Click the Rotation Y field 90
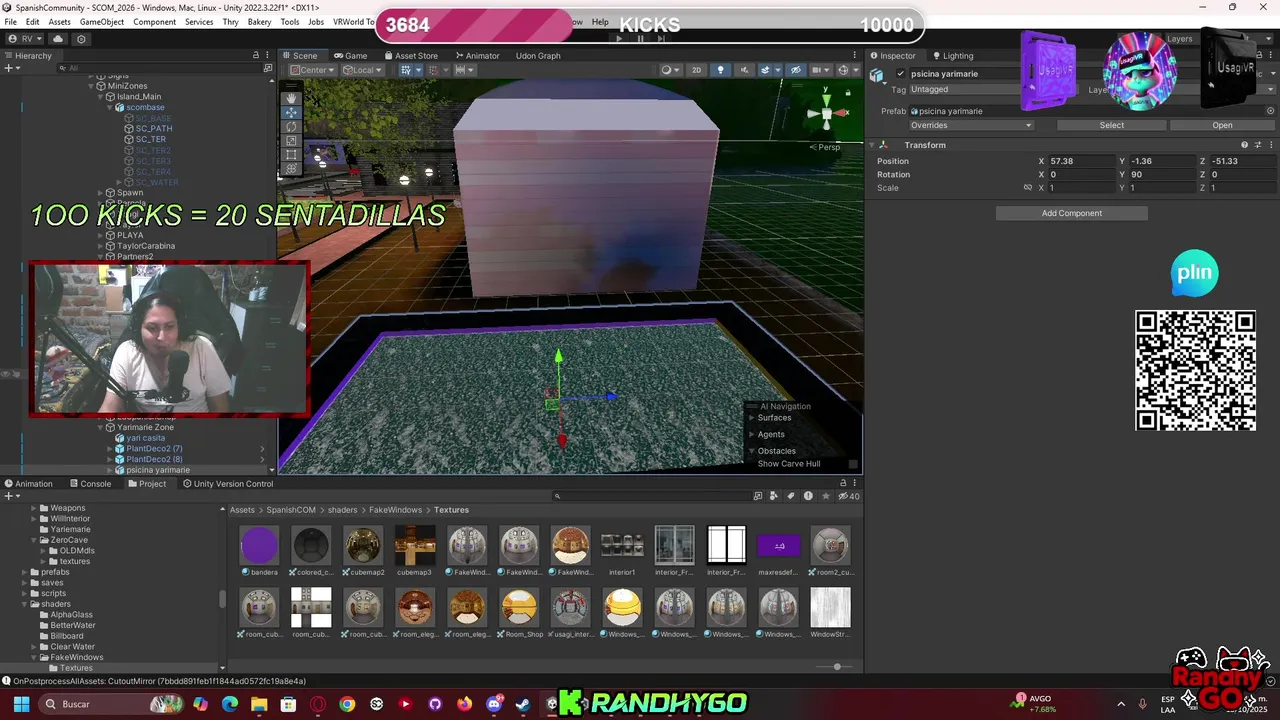 pos(1162,174)
